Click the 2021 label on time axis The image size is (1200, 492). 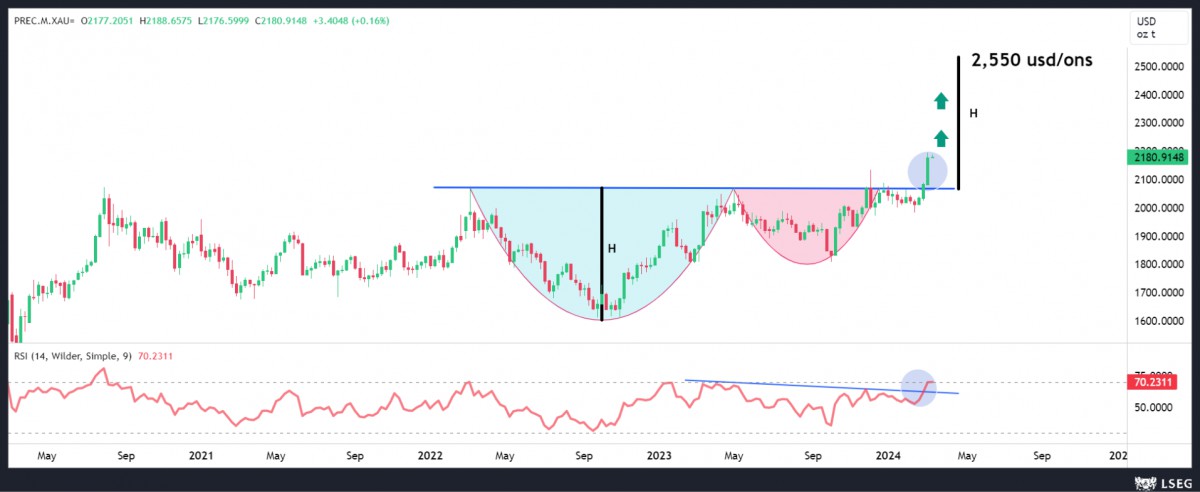(201, 455)
